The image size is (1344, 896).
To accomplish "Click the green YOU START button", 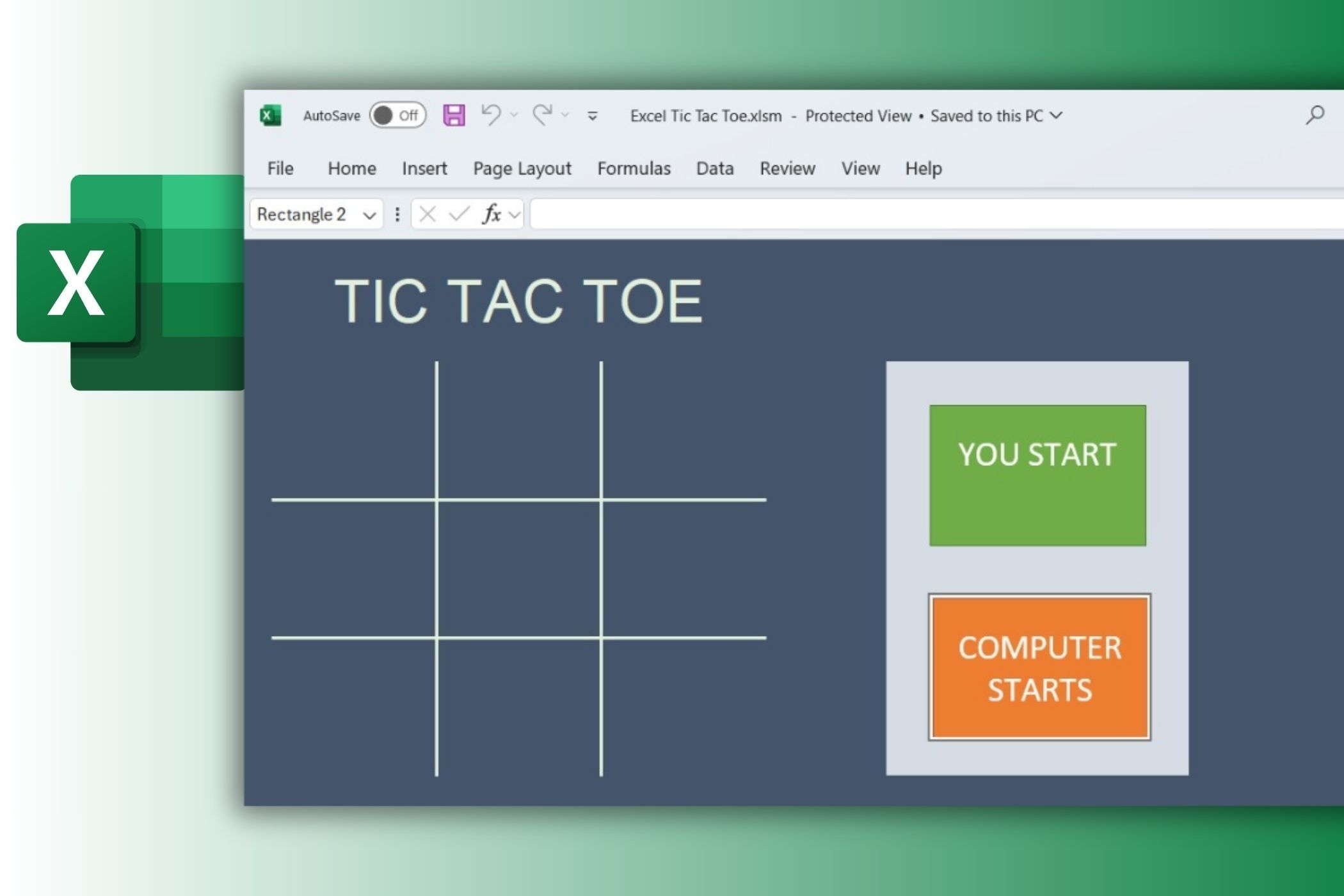I will pyautogui.click(x=1037, y=474).
